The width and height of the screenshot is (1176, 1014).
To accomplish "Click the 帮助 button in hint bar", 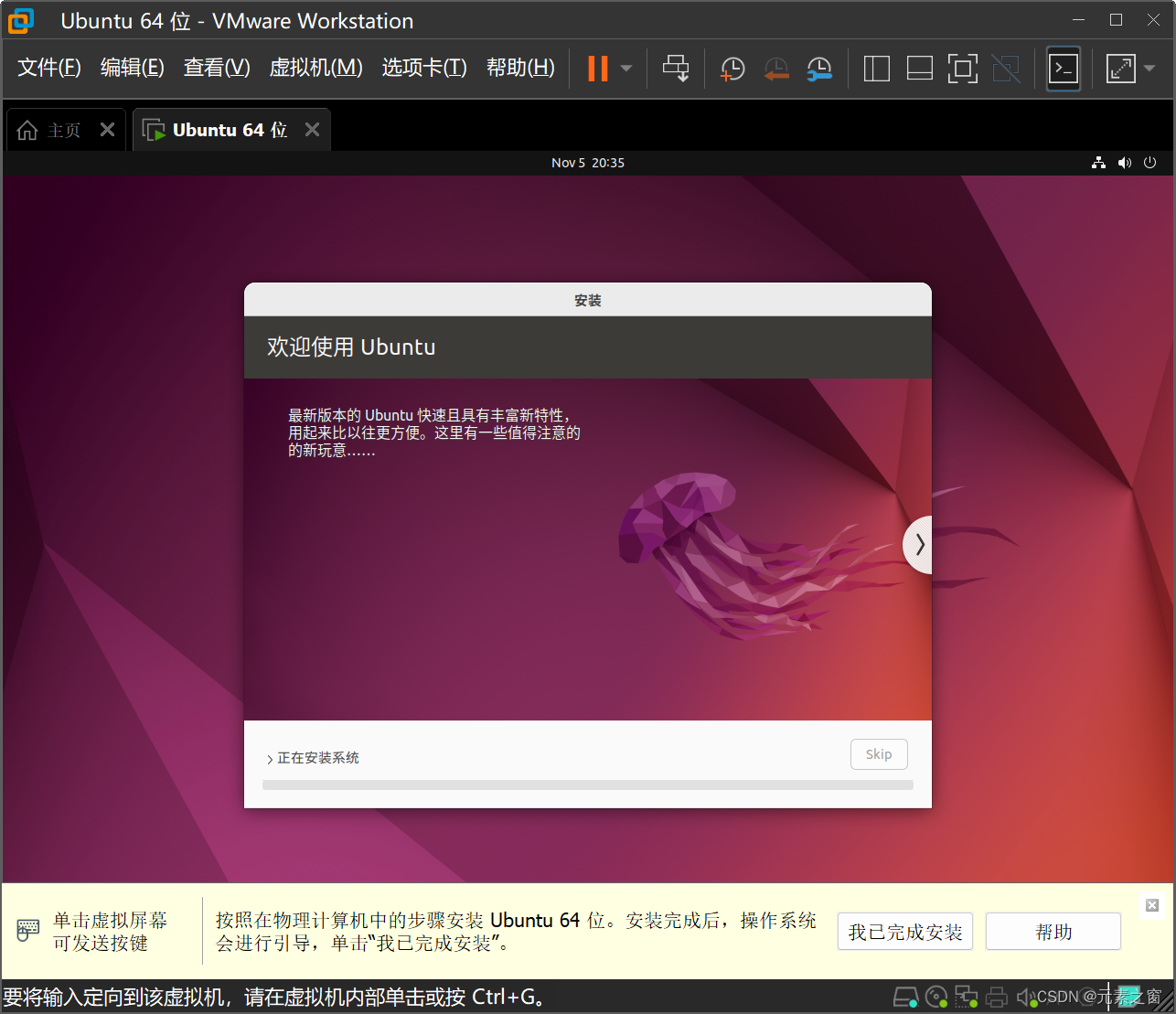I will coord(1053,932).
